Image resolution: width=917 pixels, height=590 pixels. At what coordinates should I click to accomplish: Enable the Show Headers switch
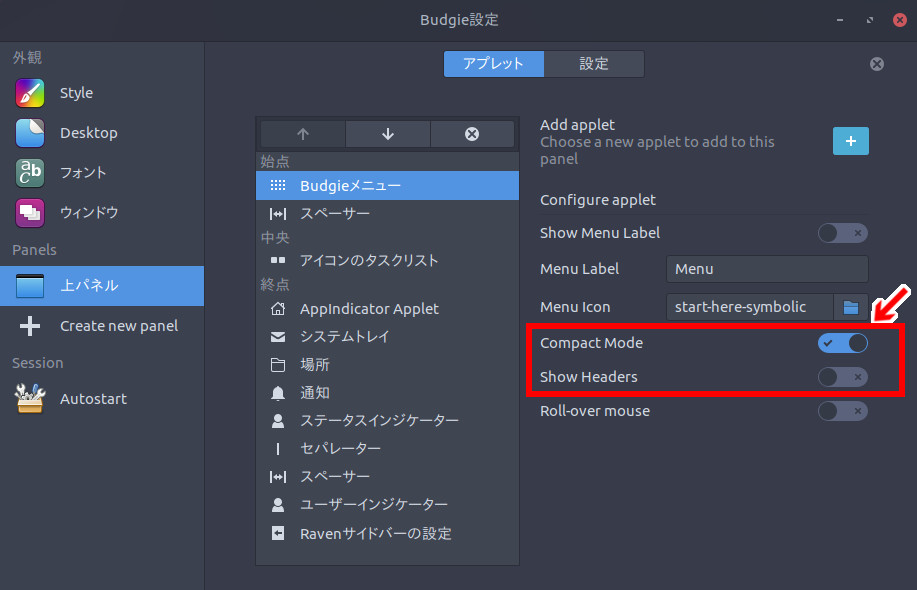[x=843, y=377]
